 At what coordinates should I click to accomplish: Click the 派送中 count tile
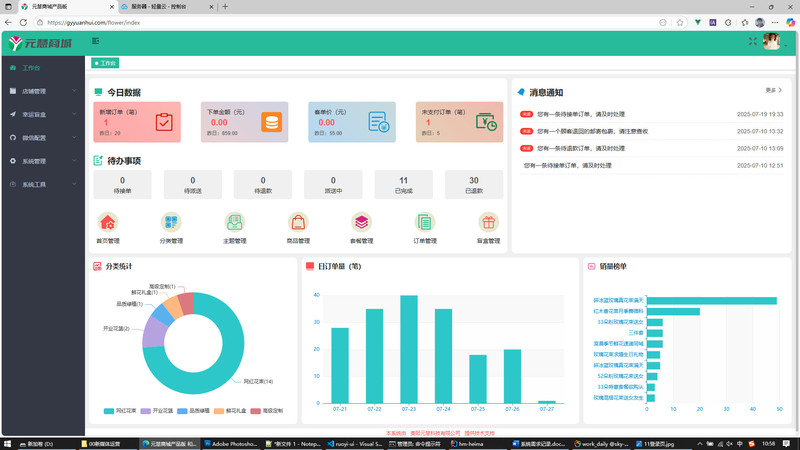(333, 185)
